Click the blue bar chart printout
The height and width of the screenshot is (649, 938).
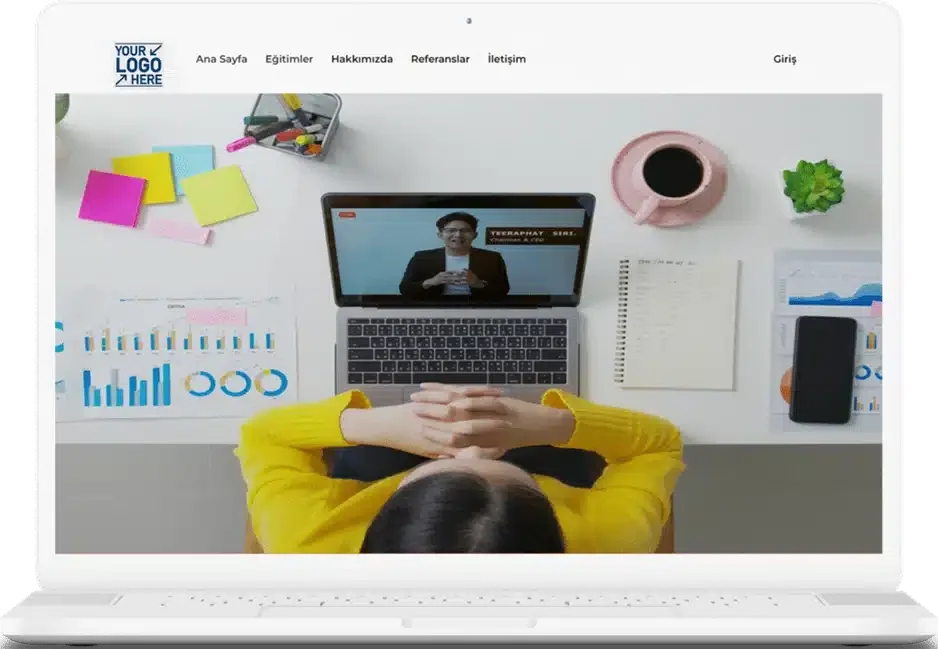pyautogui.click(x=125, y=385)
